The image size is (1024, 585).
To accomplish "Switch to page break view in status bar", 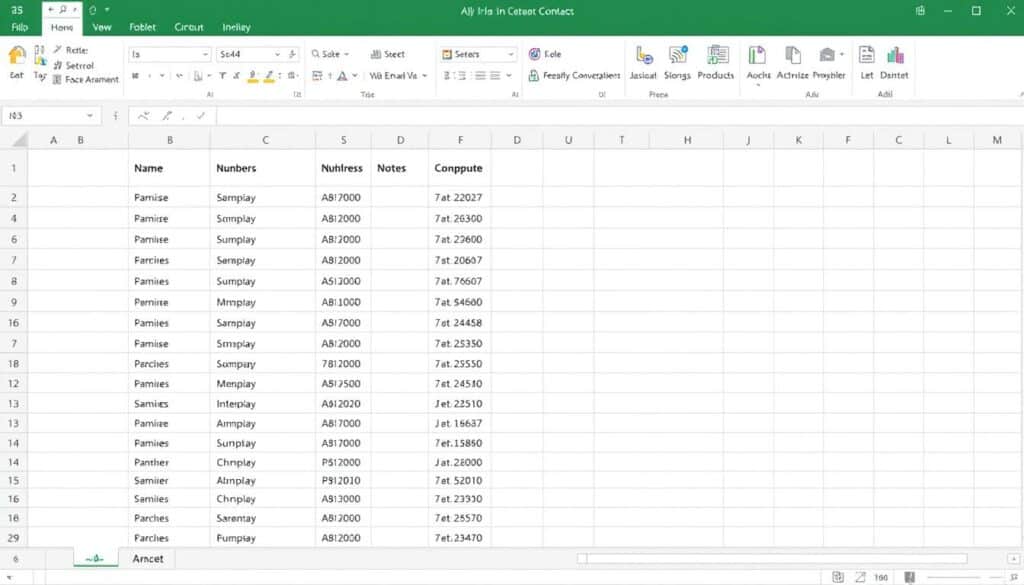I will (909, 577).
